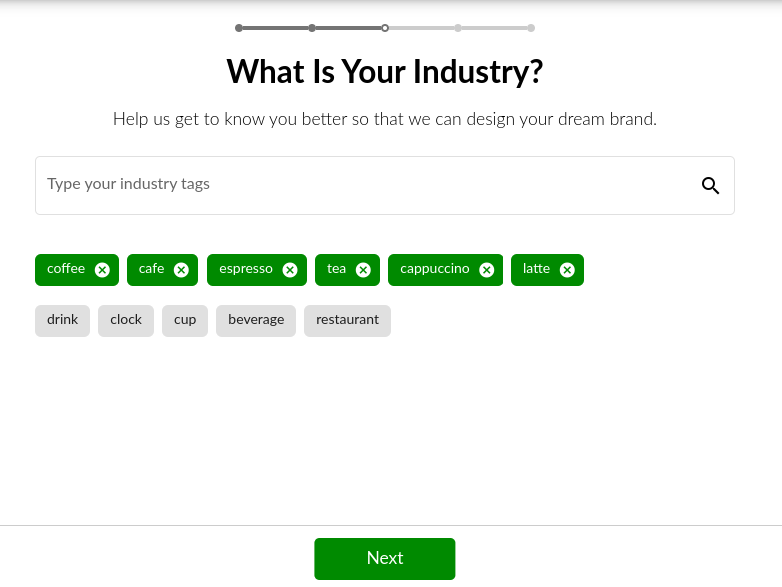Add the cup suggested tag
This screenshot has width=782, height=587.
(x=185, y=321)
